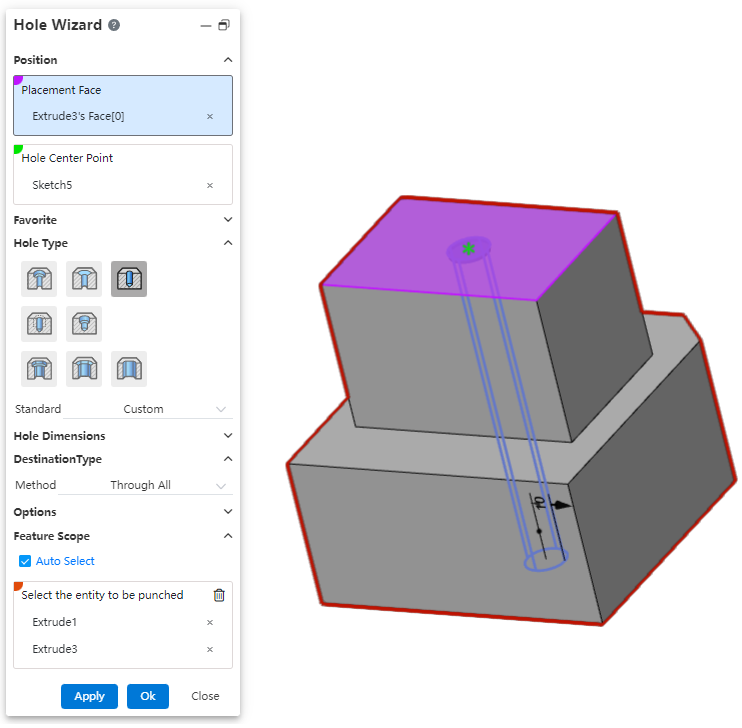The height and width of the screenshot is (728, 742).
Task: Remove Extrude1 from the punched entity list
Action: pos(209,622)
